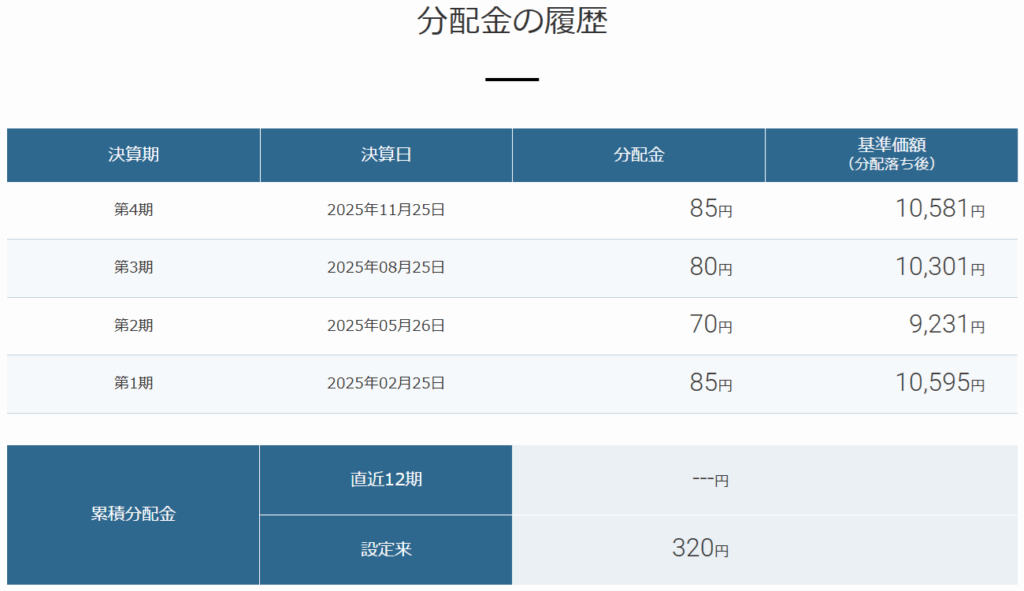The width and height of the screenshot is (1024, 591).
Task: Click the 分配金の履歴 page heading
Action: (x=512, y=22)
